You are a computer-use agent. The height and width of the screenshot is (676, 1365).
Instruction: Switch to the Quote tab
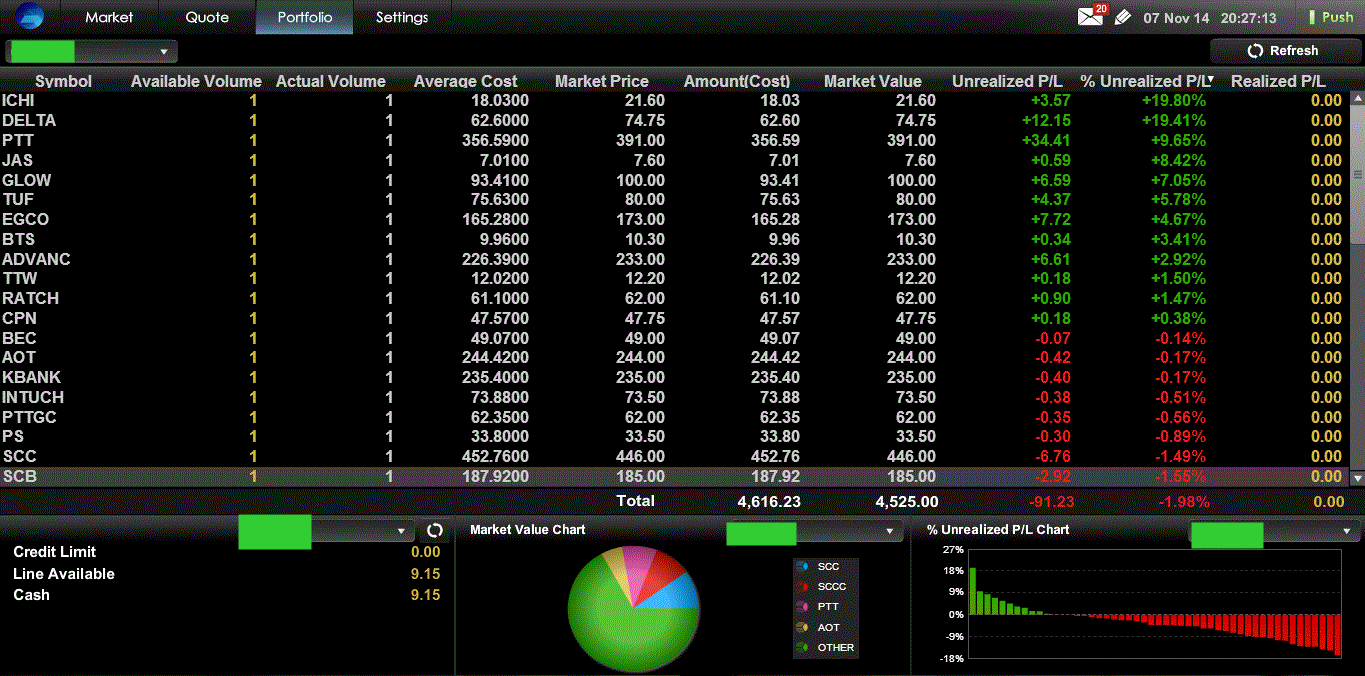coord(207,17)
